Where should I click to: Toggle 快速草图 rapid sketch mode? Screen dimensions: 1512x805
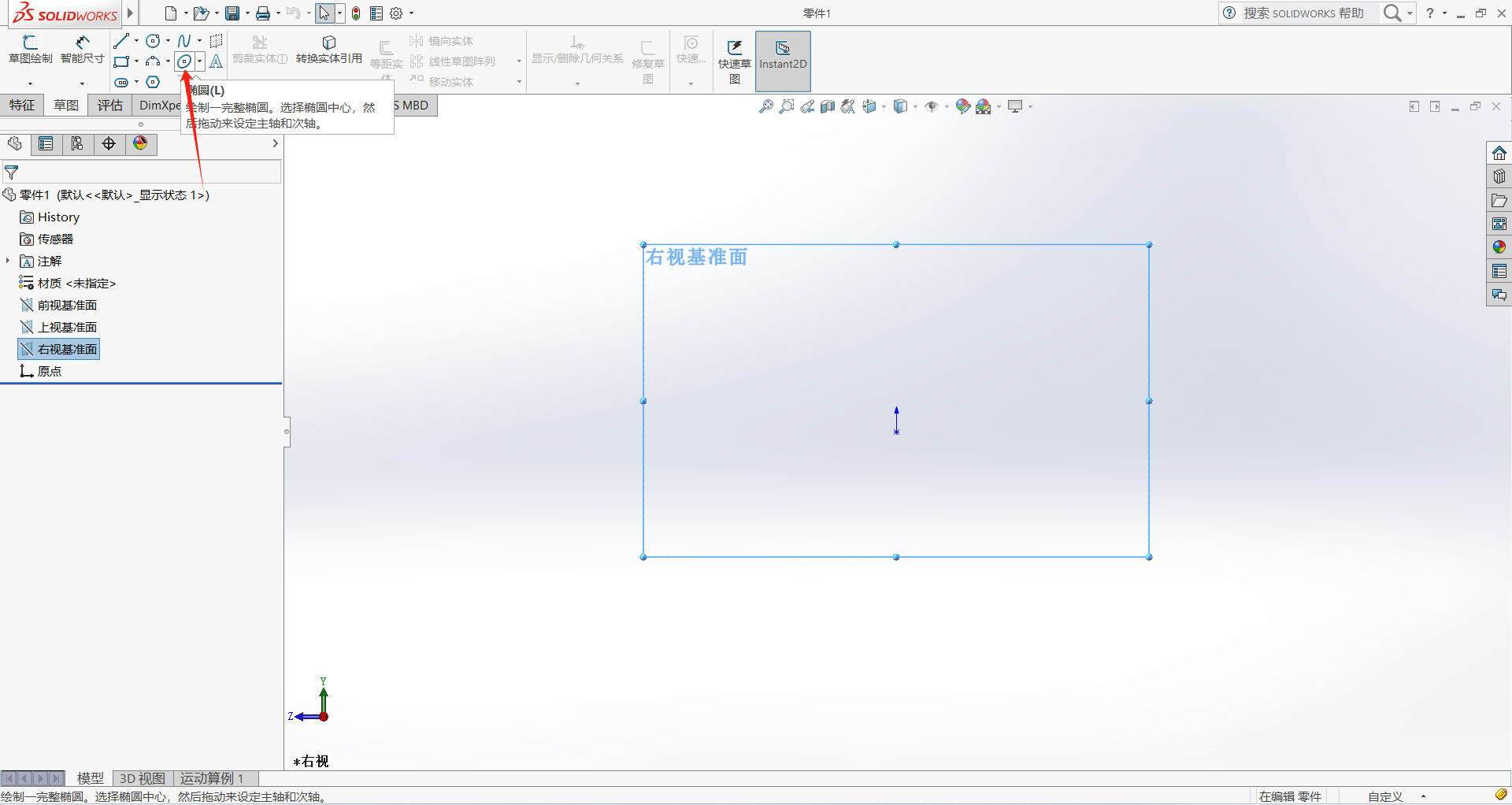(734, 61)
